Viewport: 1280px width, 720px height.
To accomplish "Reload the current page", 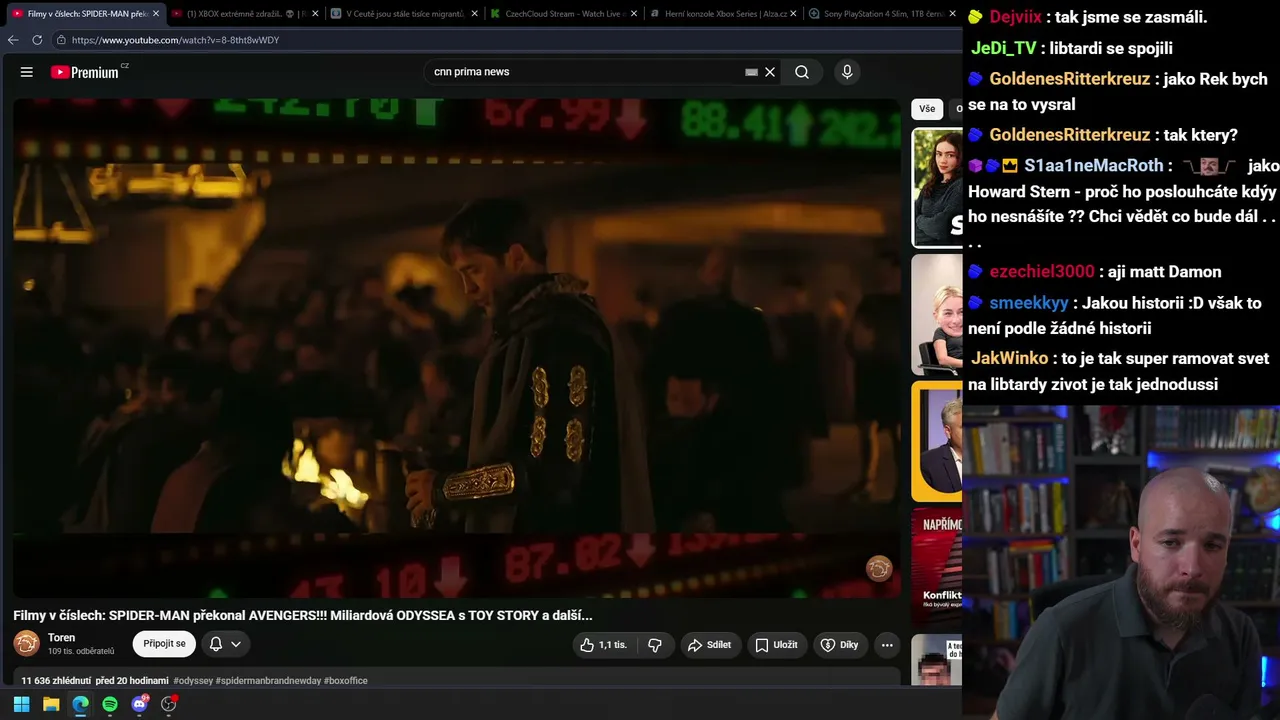I will click(x=37, y=40).
